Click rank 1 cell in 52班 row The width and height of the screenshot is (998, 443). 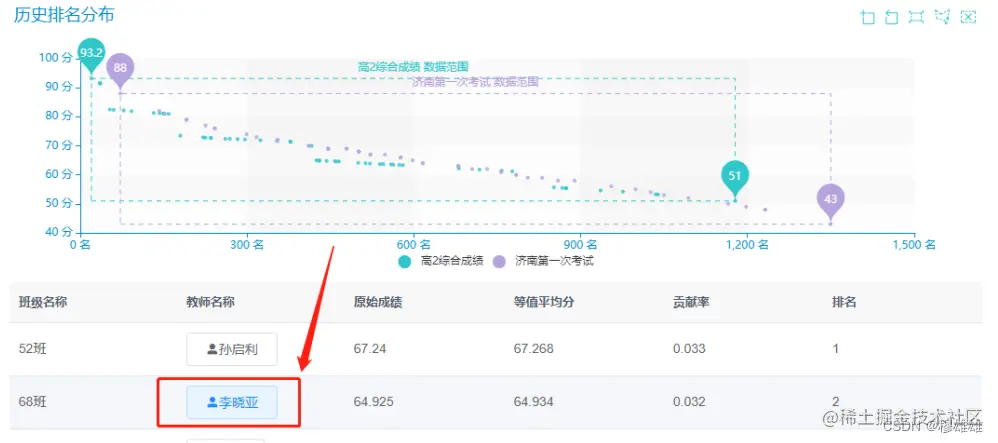[x=836, y=349]
